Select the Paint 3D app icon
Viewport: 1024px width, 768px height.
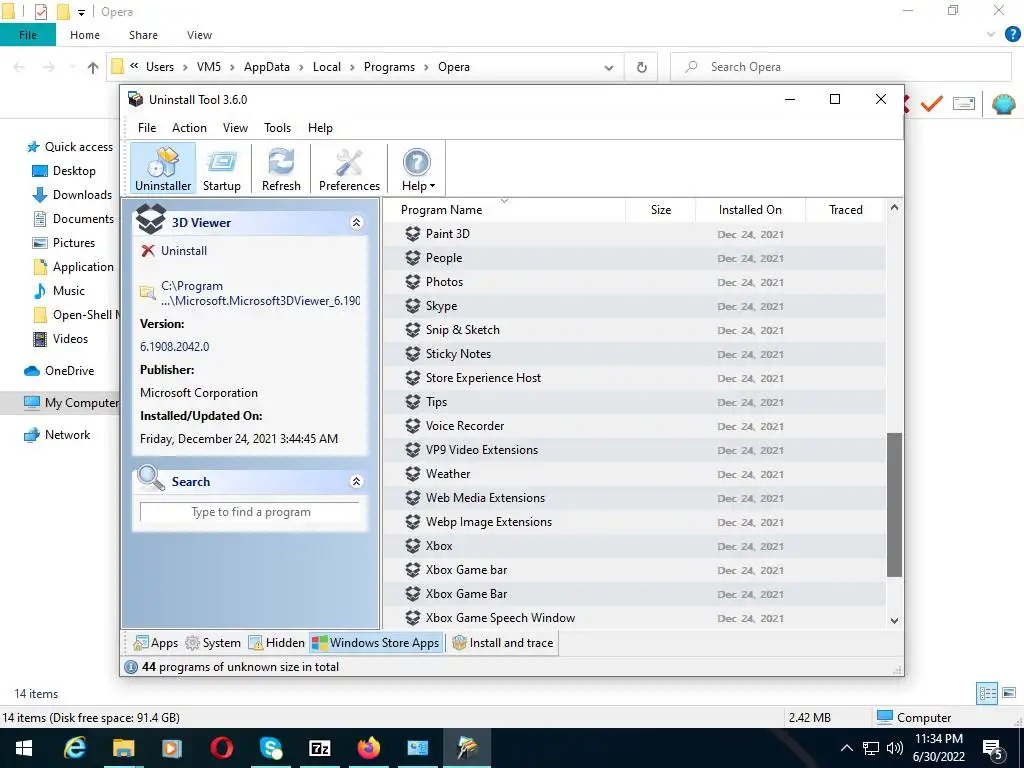click(x=413, y=234)
